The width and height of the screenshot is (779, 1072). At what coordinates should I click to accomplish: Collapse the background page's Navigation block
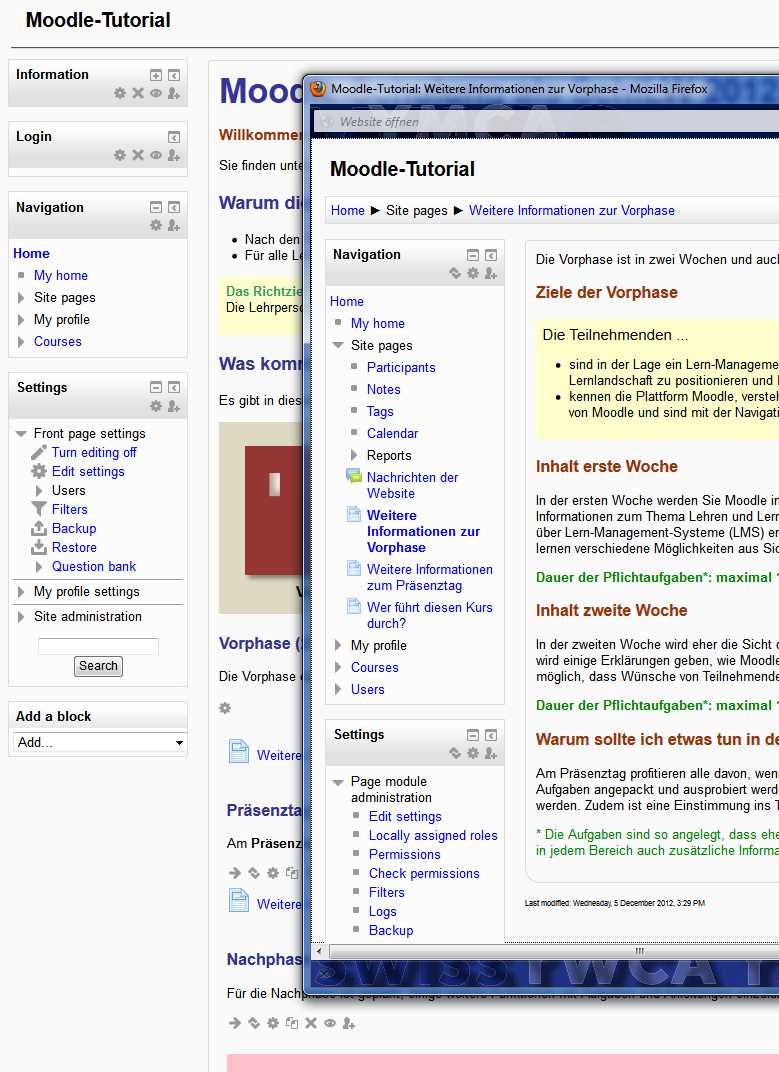156,207
